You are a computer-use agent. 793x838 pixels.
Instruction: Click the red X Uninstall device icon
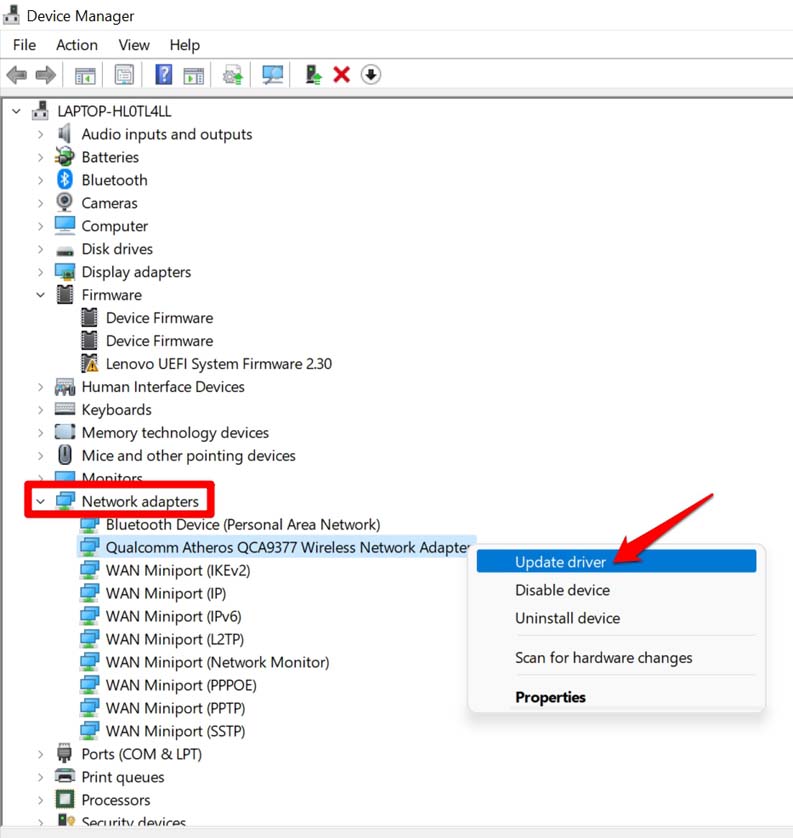pos(341,74)
